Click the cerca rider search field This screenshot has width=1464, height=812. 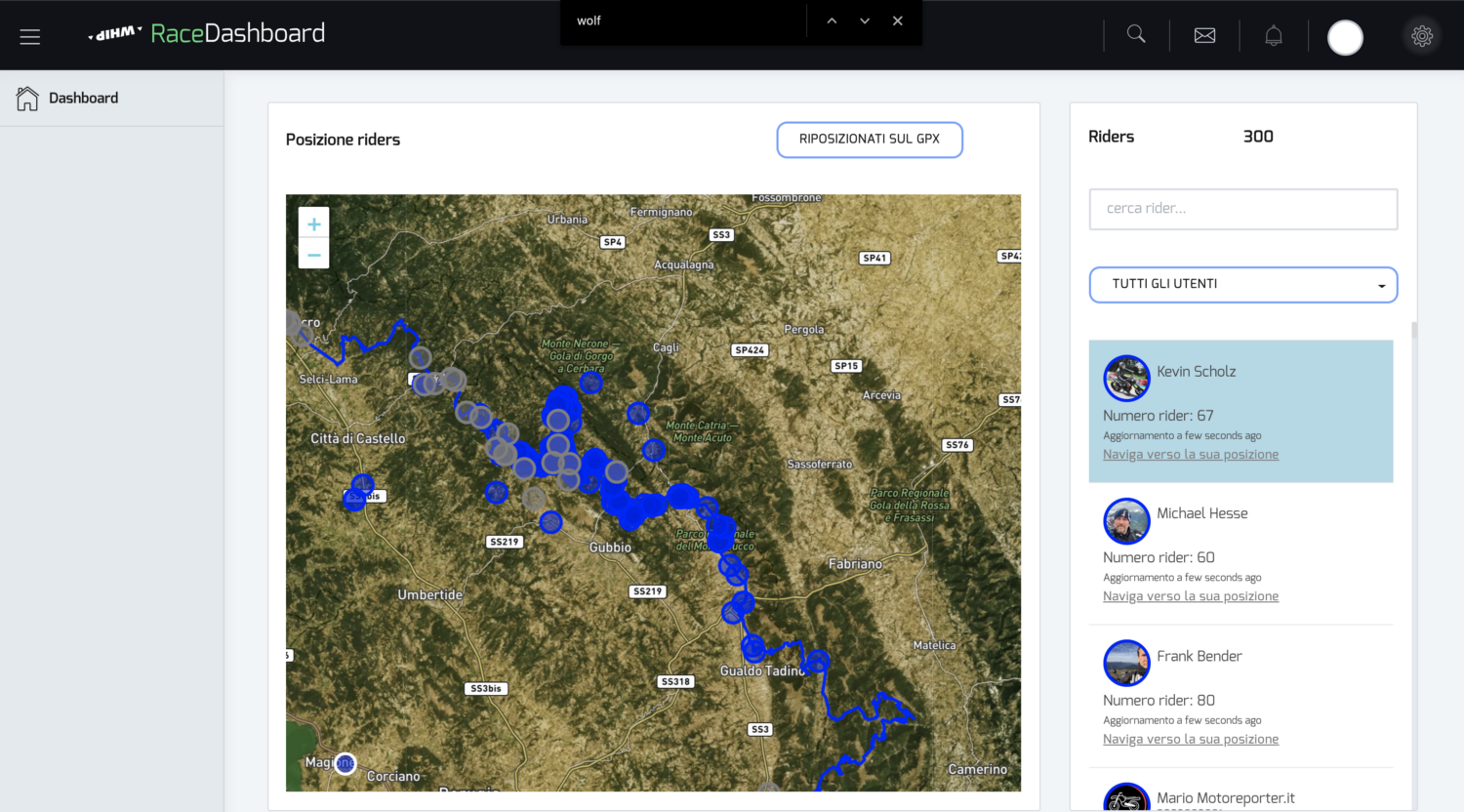click(x=1243, y=209)
